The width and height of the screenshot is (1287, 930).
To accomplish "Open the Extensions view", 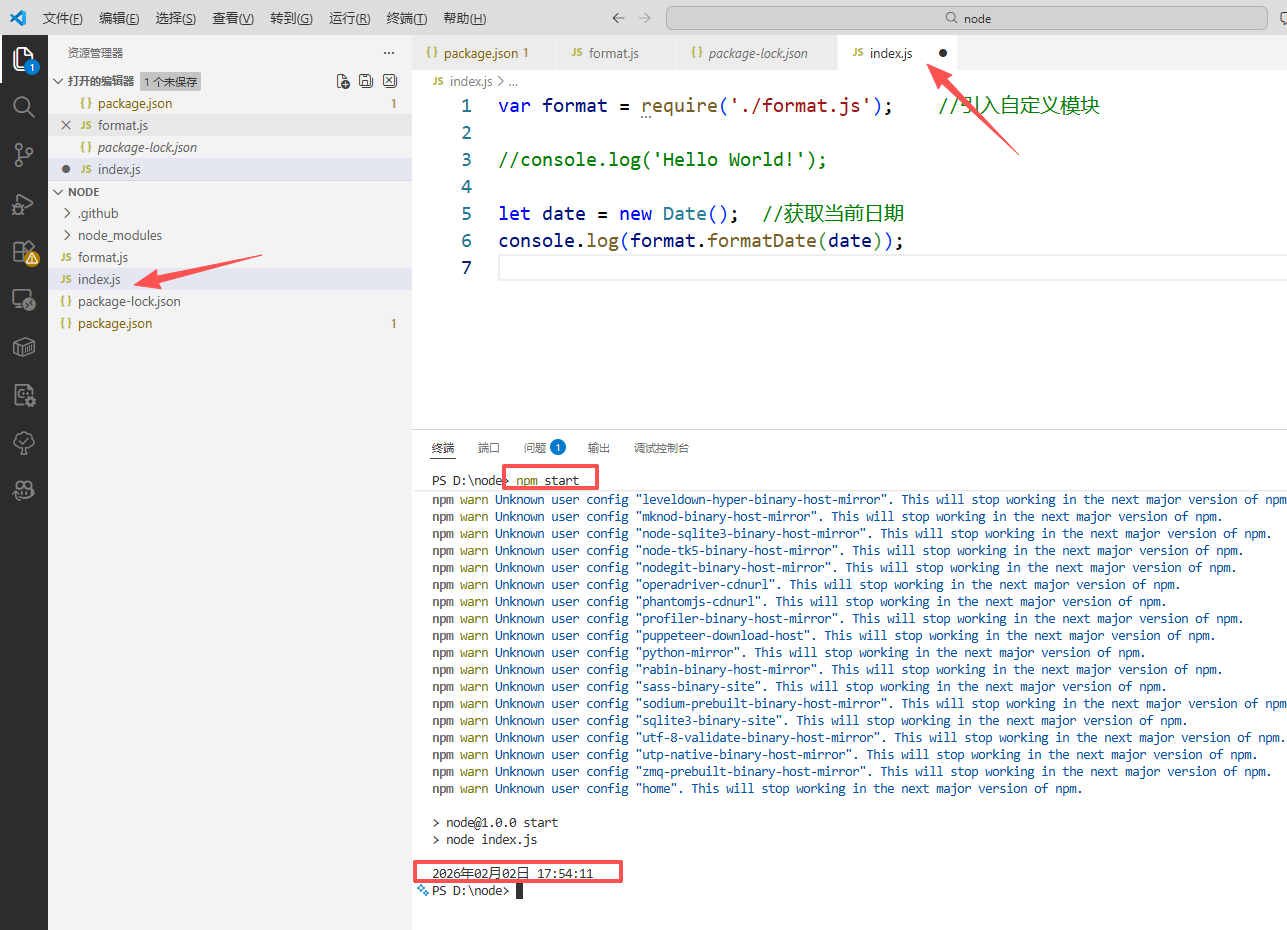I will click(x=23, y=252).
